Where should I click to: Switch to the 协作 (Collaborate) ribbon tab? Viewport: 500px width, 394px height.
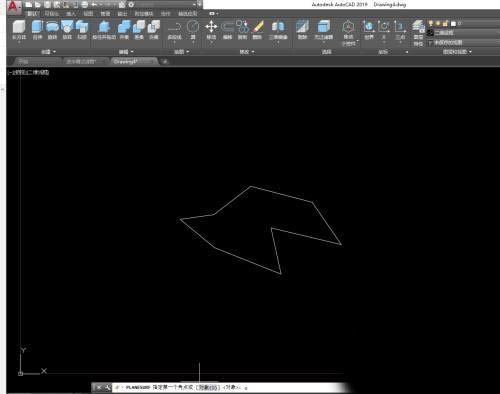[165, 14]
